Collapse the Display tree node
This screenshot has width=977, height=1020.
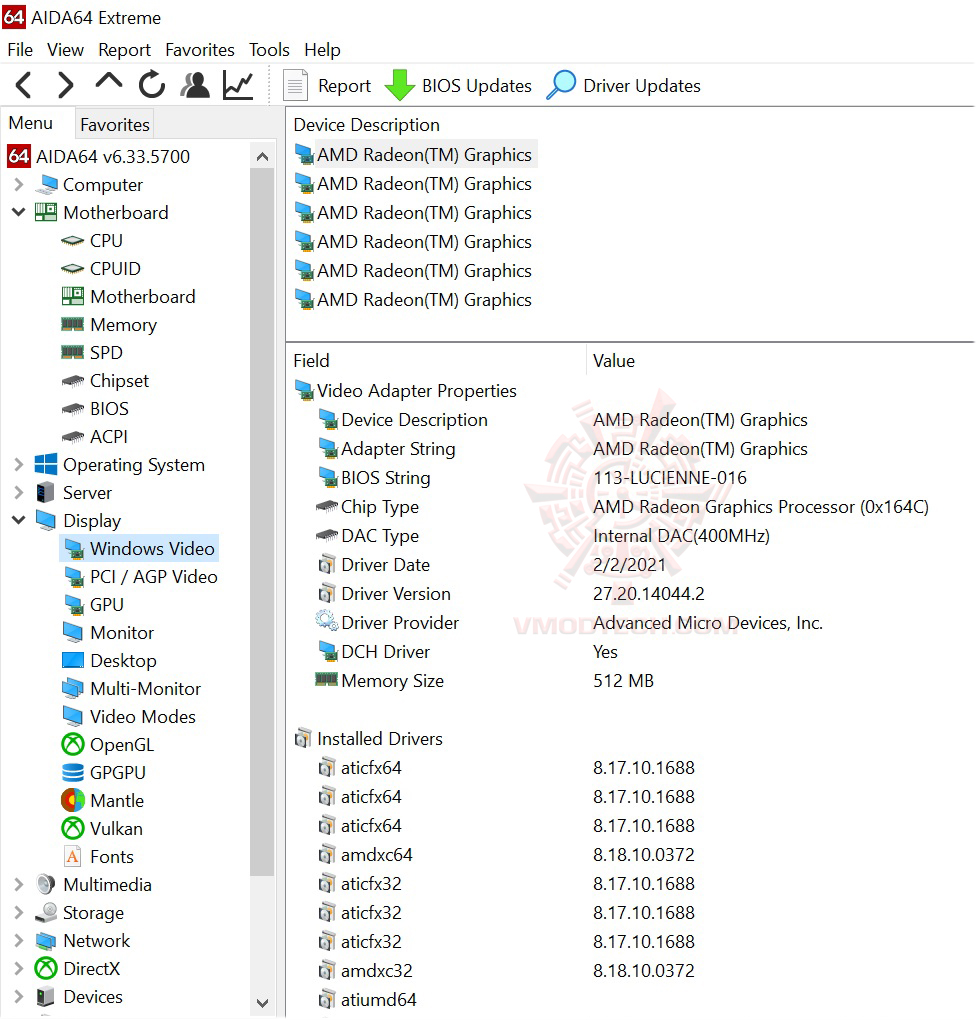click(19, 520)
